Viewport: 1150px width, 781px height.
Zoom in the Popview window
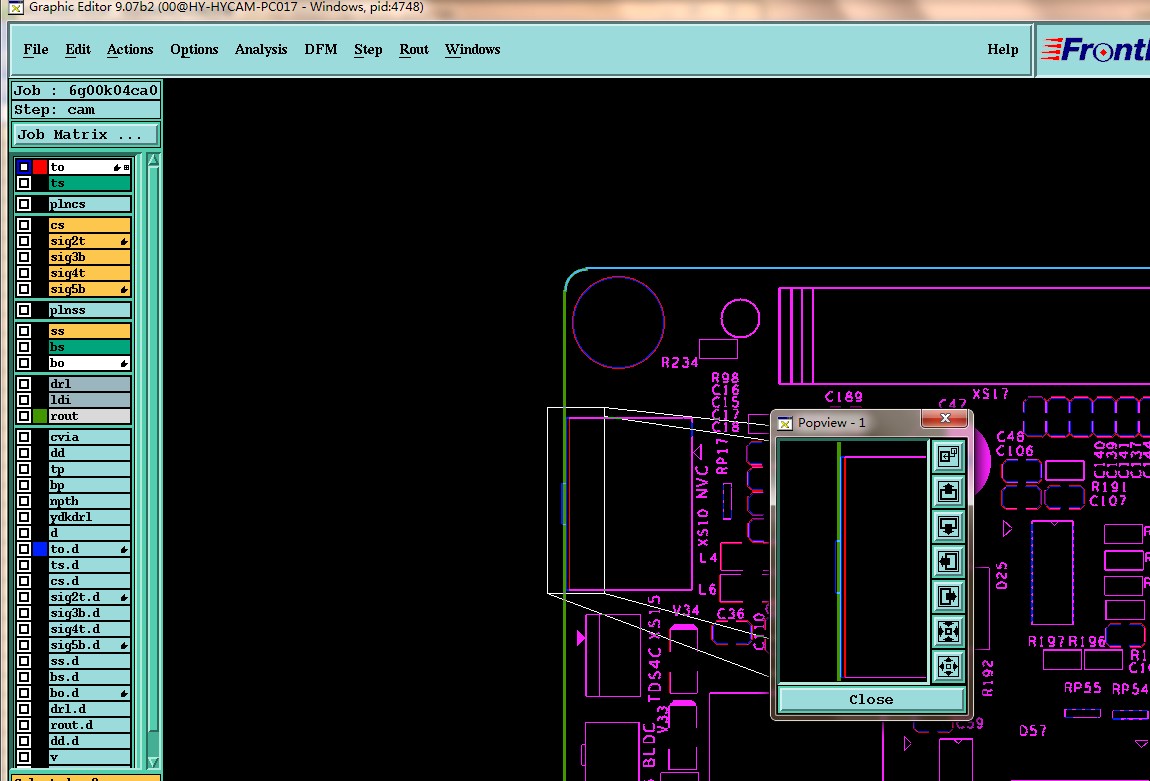click(x=948, y=631)
